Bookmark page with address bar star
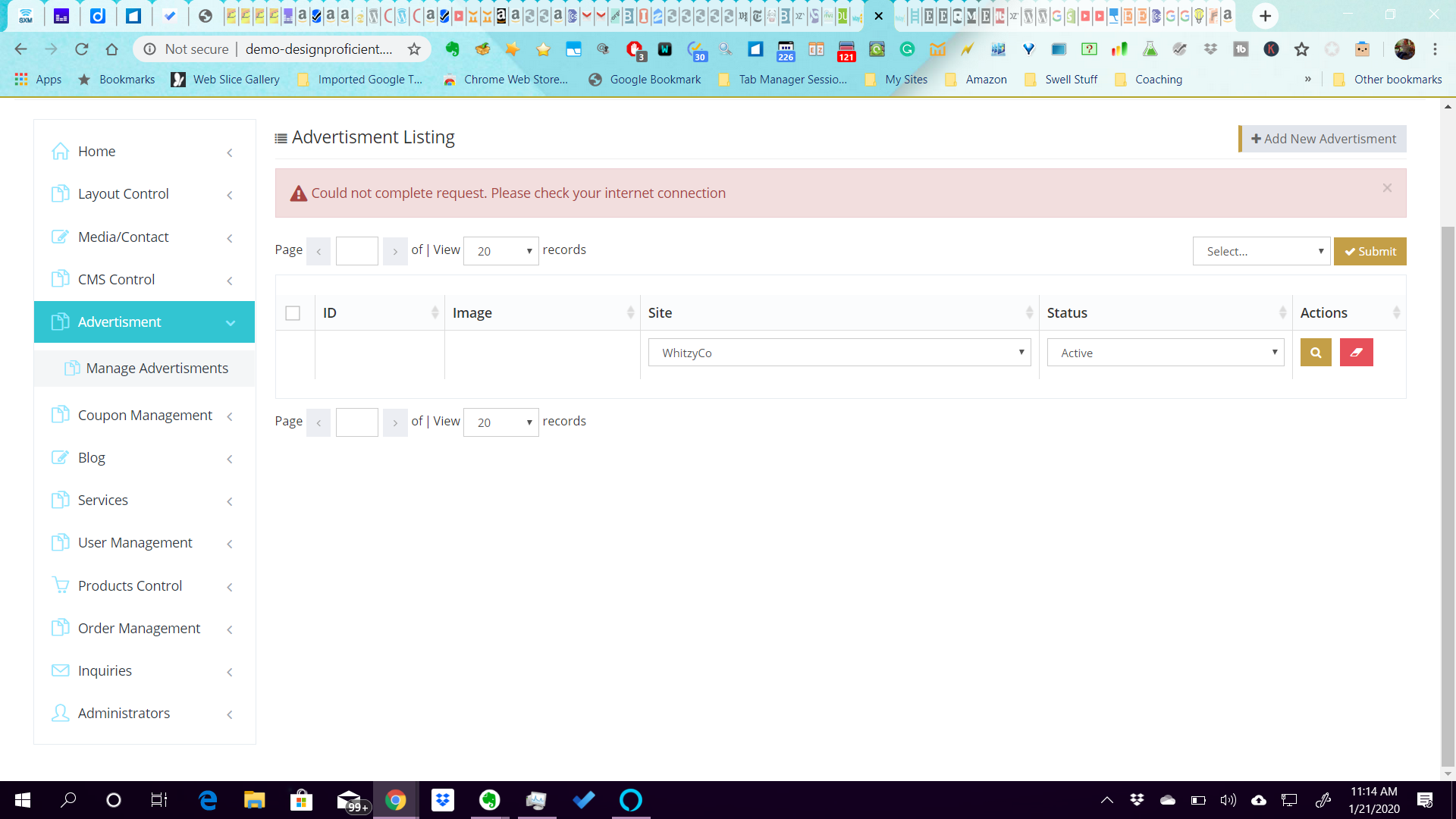The image size is (1456, 819). point(414,49)
